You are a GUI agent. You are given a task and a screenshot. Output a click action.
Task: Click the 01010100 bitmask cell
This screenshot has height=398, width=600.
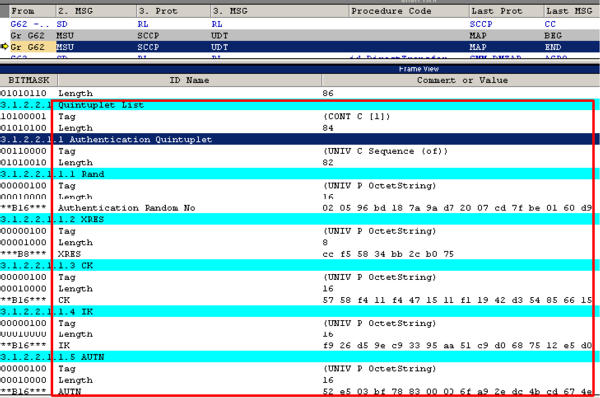point(23,128)
